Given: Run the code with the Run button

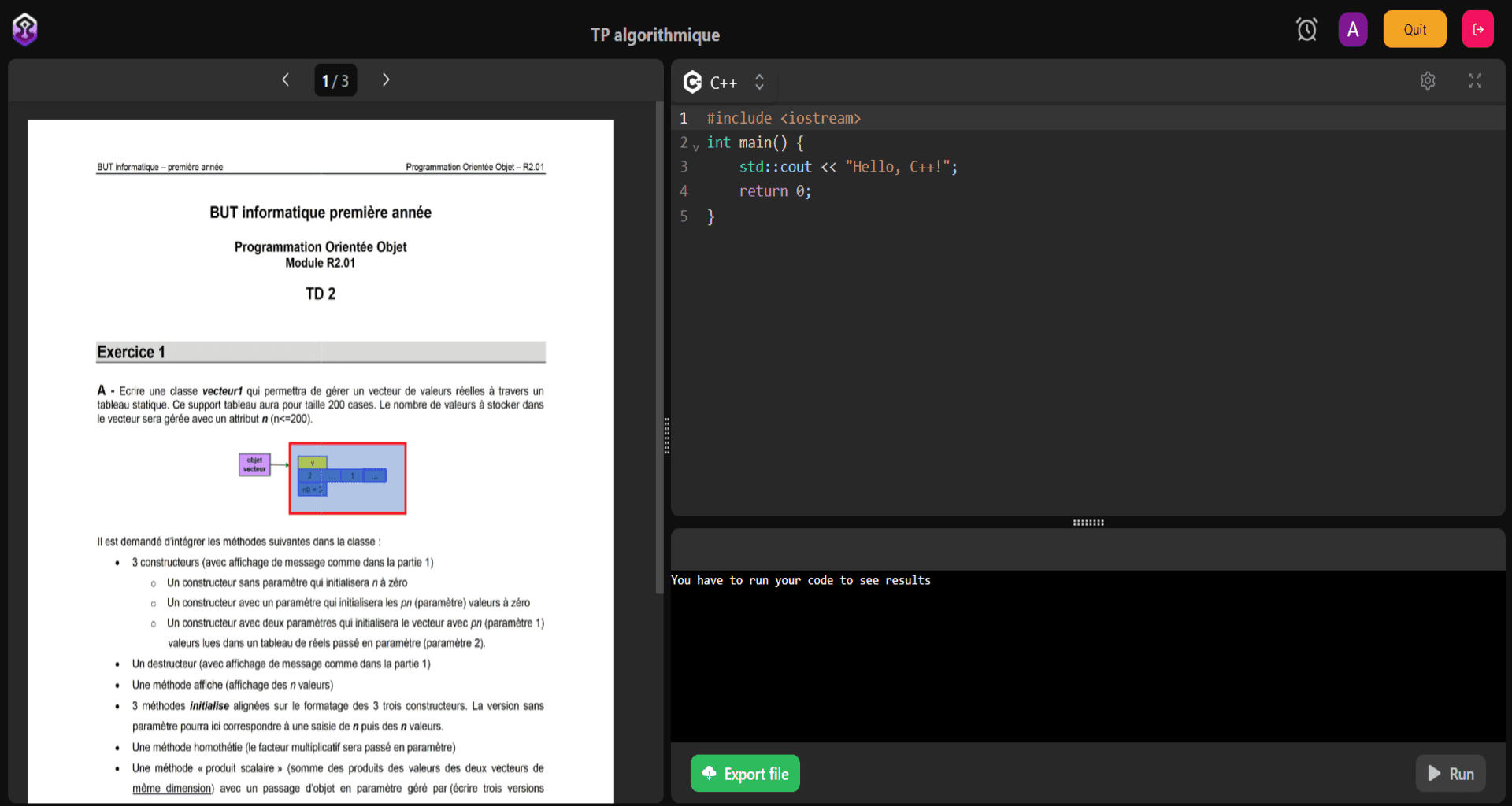Looking at the screenshot, I should click(x=1451, y=774).
